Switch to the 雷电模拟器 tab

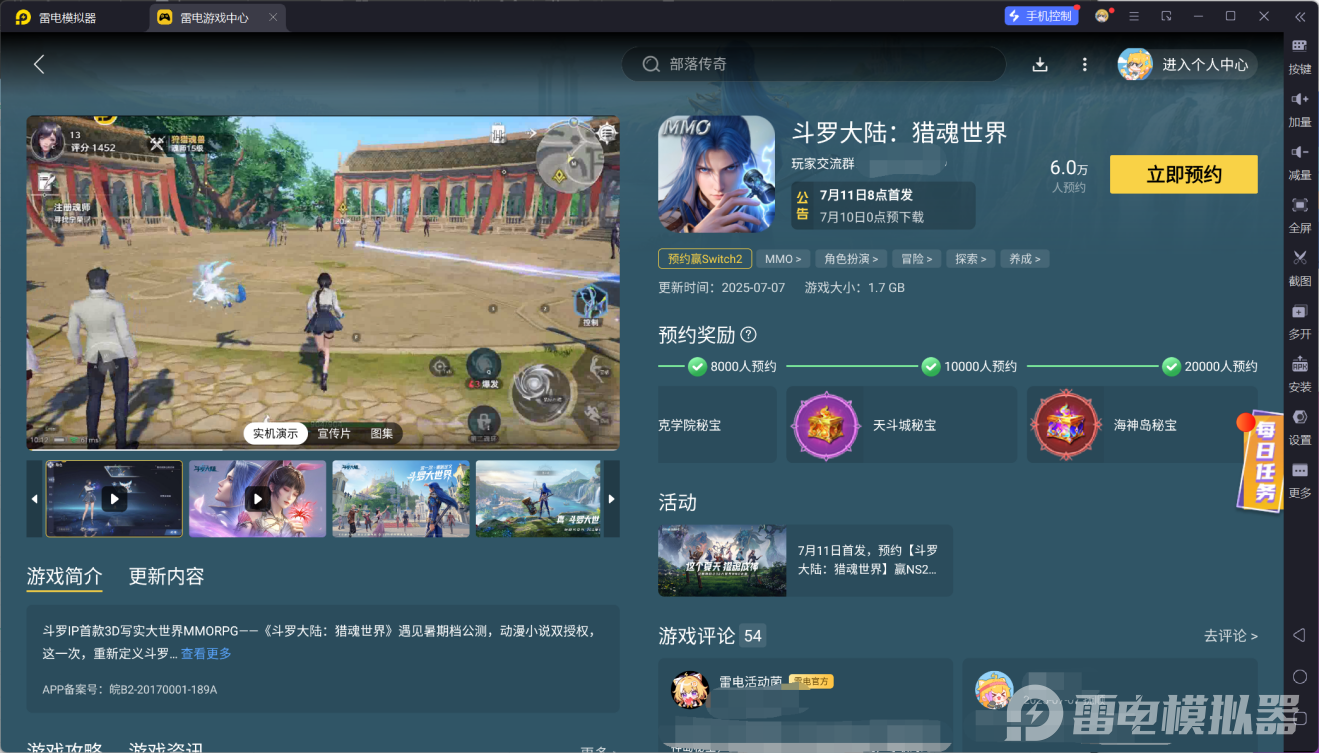click(x=58, y=17)
